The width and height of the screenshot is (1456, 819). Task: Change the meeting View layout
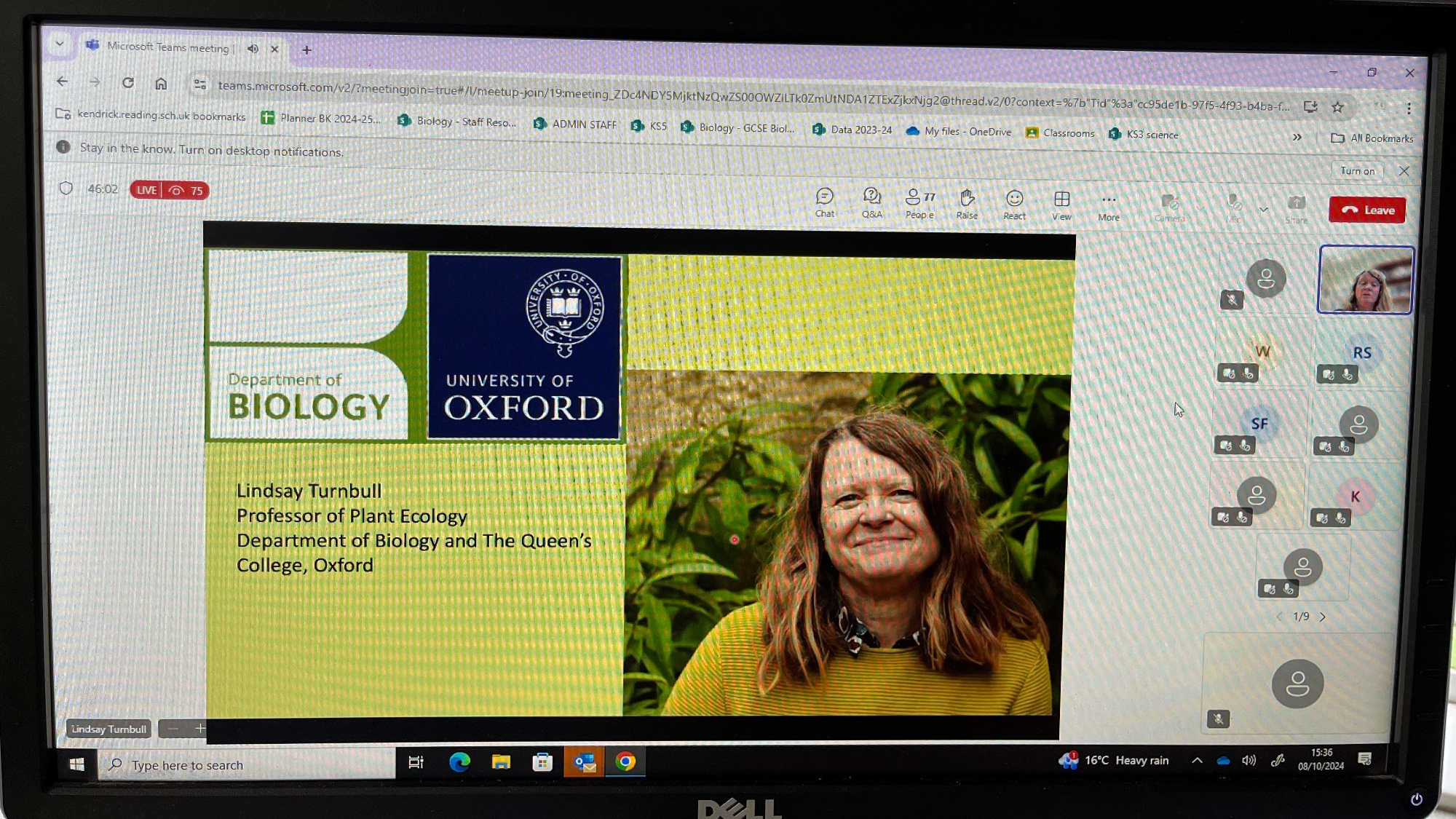point(1061,206)
